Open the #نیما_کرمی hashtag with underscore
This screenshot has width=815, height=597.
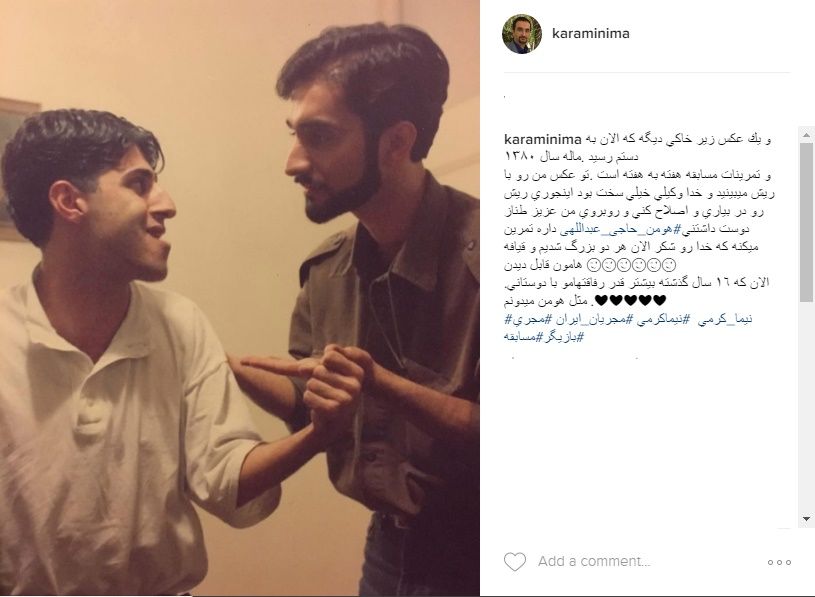tap(717, 319)
